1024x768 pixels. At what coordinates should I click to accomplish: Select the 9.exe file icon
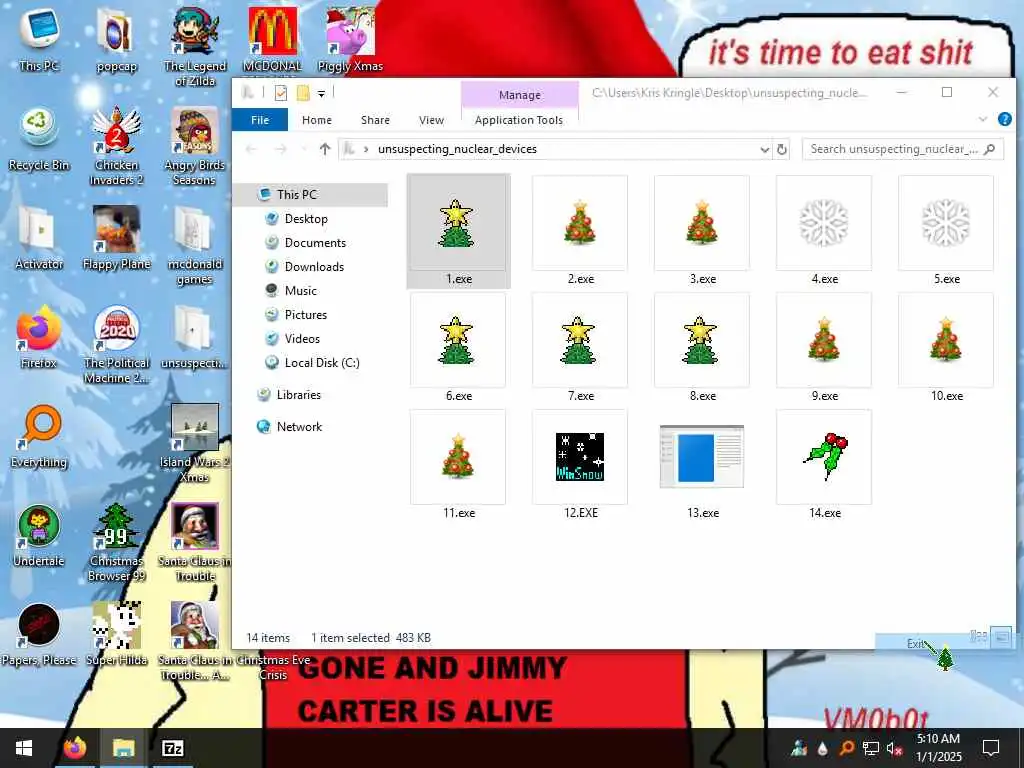click(x=824, y=347)
